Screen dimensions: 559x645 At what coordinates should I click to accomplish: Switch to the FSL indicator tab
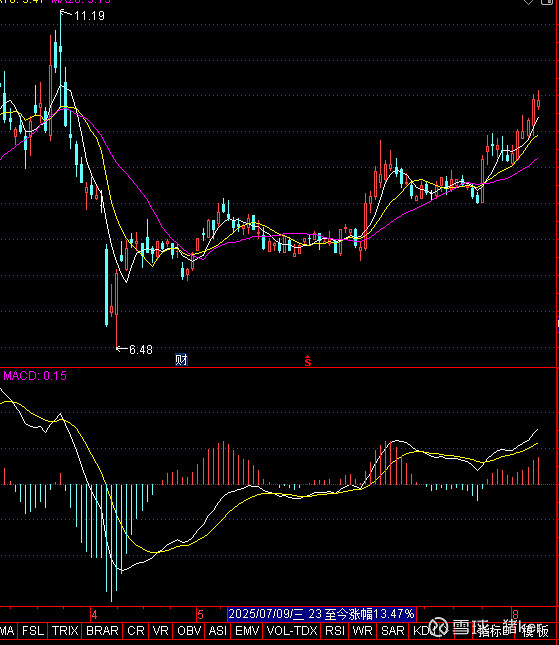coord(32,631)
